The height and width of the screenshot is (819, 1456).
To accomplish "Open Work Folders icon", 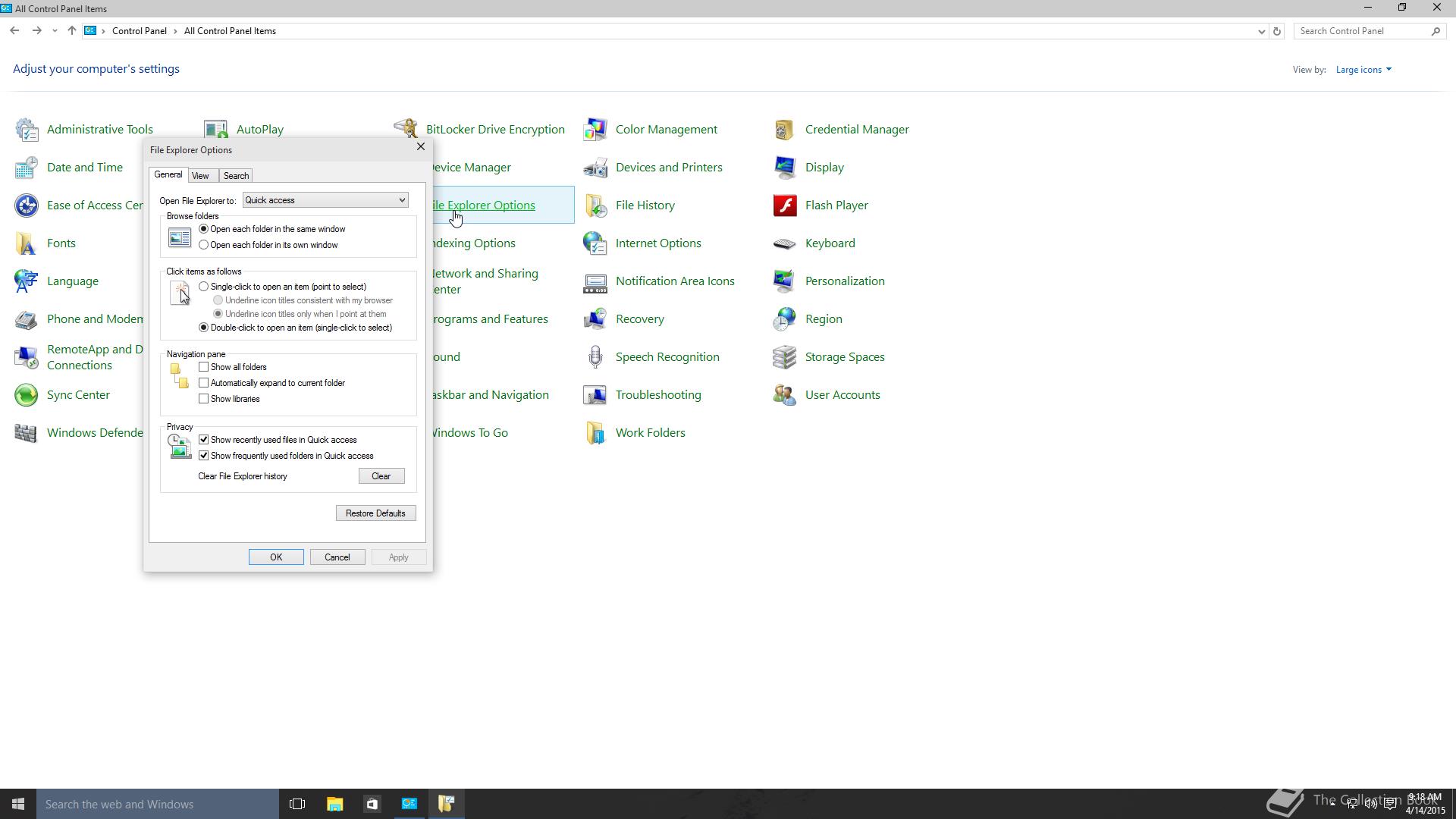I will tap(595, 433).
